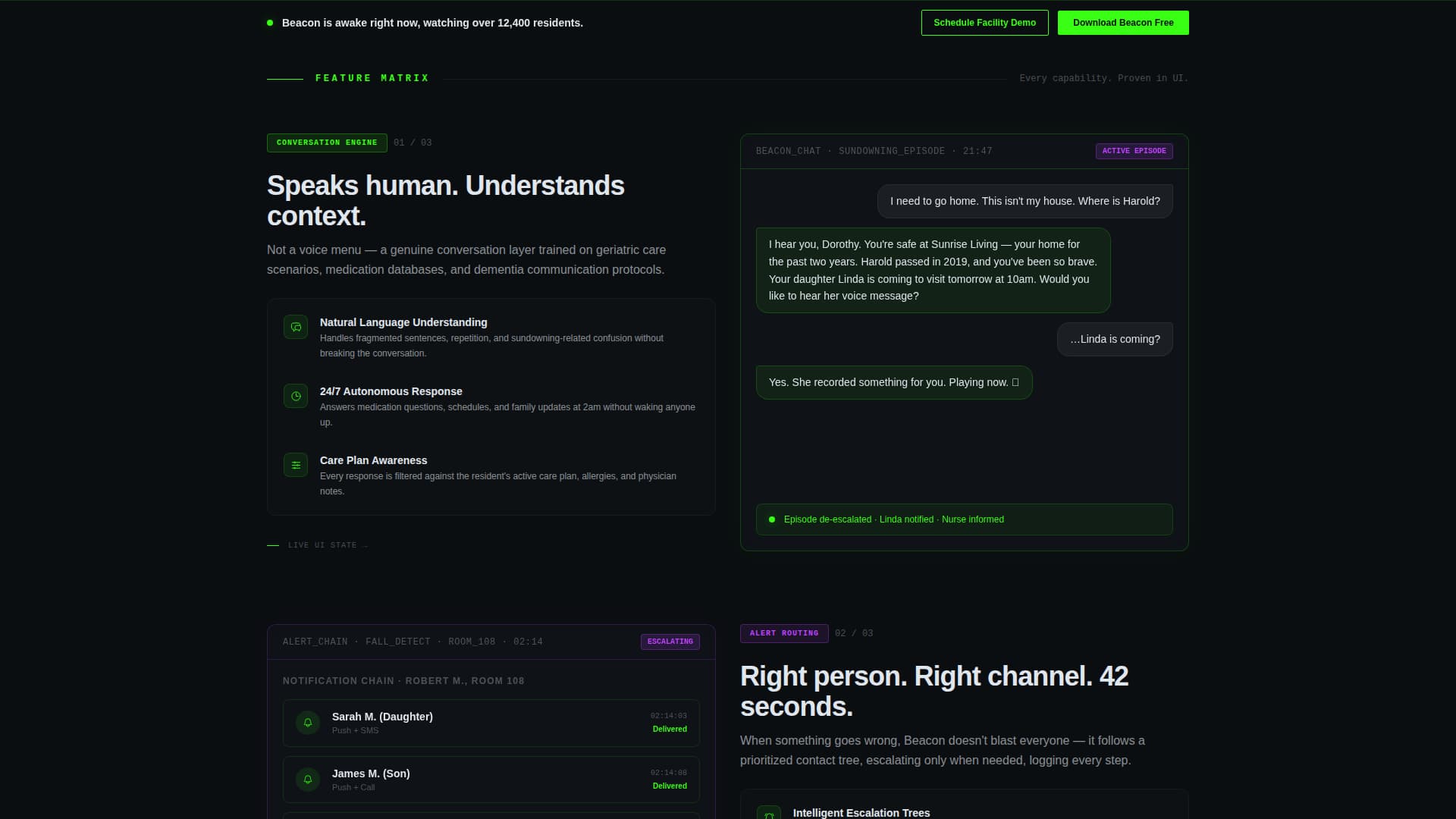Click the 'Delivered' status in Sarah M.'s row
The image size is (1456, 819).
pyautogui.click(x=670, y=730)
